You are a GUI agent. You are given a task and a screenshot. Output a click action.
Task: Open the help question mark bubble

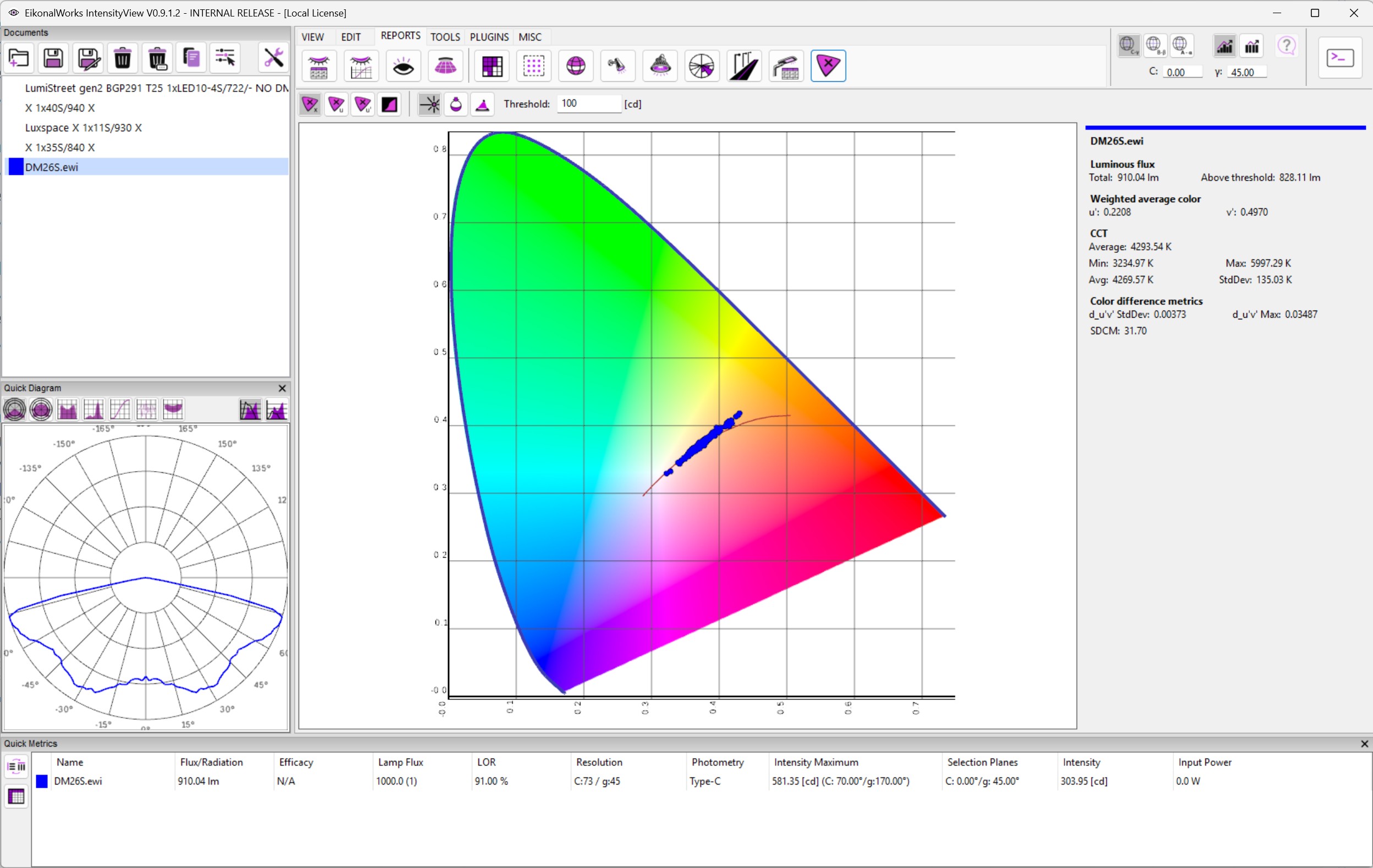(x=1287, y=46)
